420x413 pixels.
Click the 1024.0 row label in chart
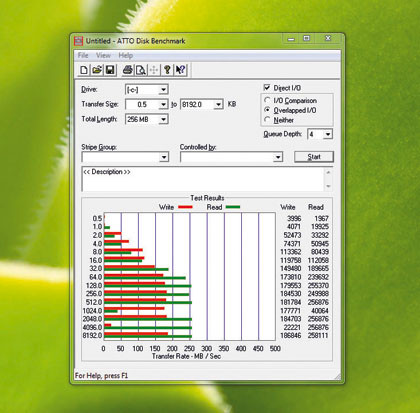point(92,311)
